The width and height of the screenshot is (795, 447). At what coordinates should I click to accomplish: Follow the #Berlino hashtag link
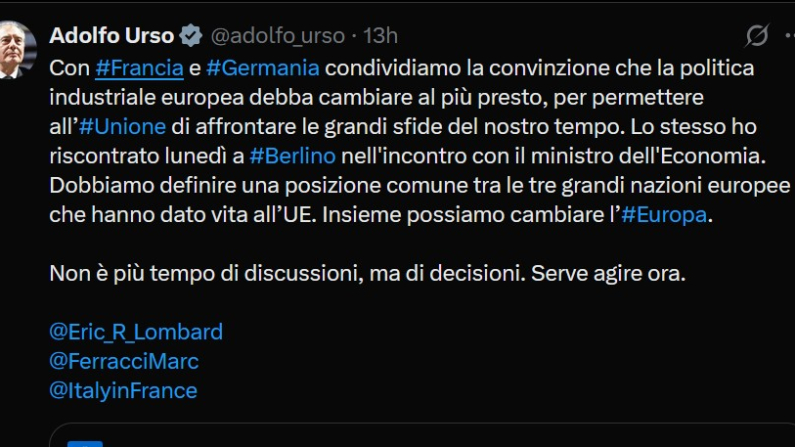click(x=292, y=156)
